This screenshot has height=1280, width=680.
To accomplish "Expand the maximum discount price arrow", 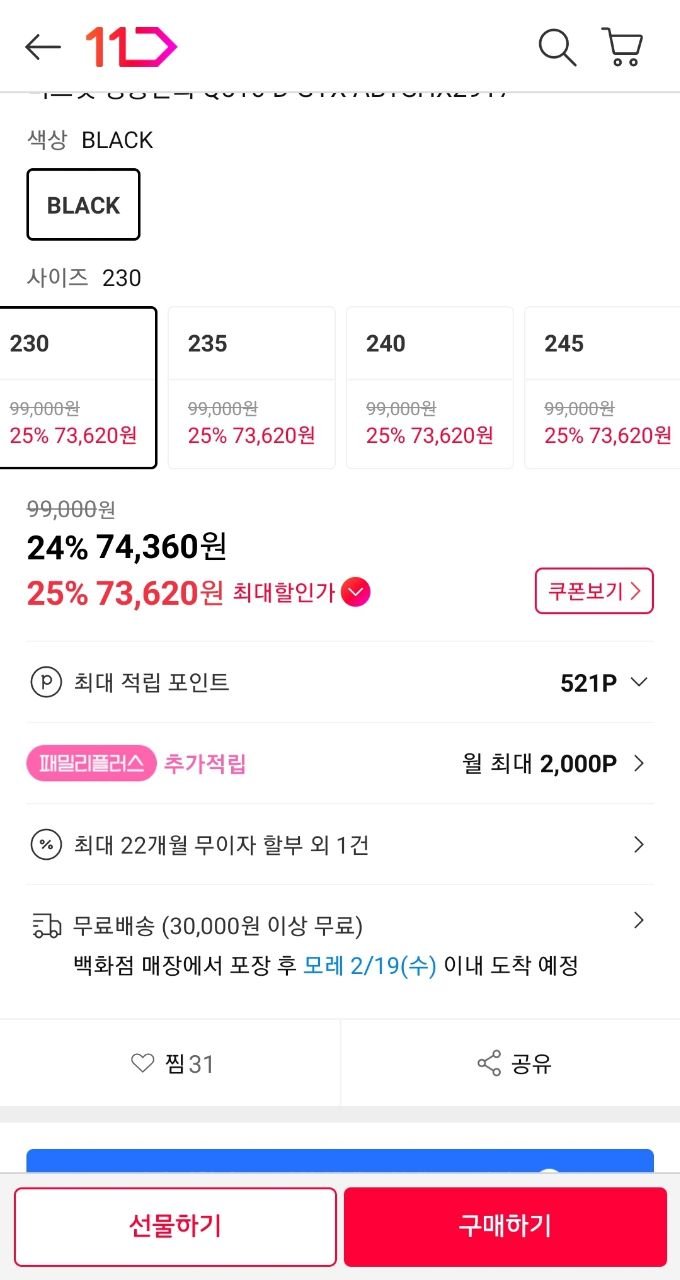I will pyautogui.click(x=356, y=593).
